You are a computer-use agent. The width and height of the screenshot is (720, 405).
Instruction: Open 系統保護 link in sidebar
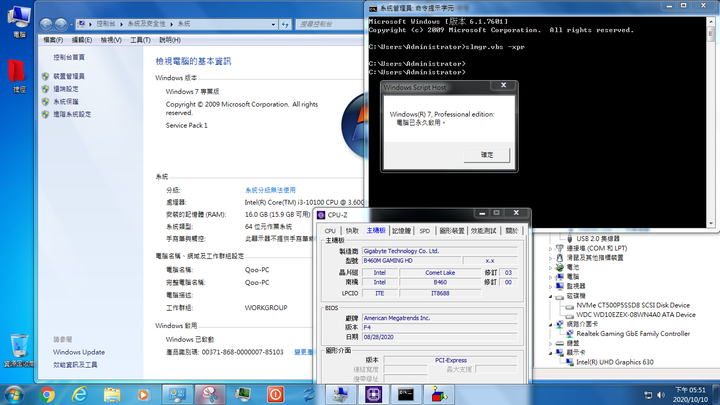click(66, 101)
